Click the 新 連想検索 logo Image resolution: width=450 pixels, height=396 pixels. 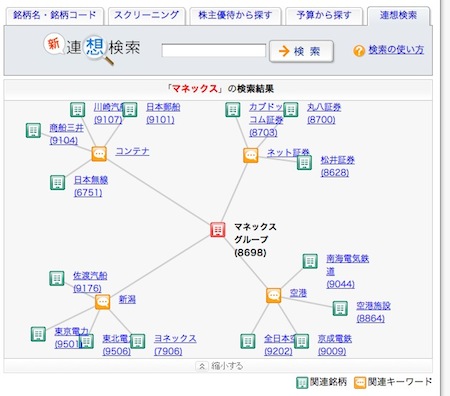[x=92, y=48]
